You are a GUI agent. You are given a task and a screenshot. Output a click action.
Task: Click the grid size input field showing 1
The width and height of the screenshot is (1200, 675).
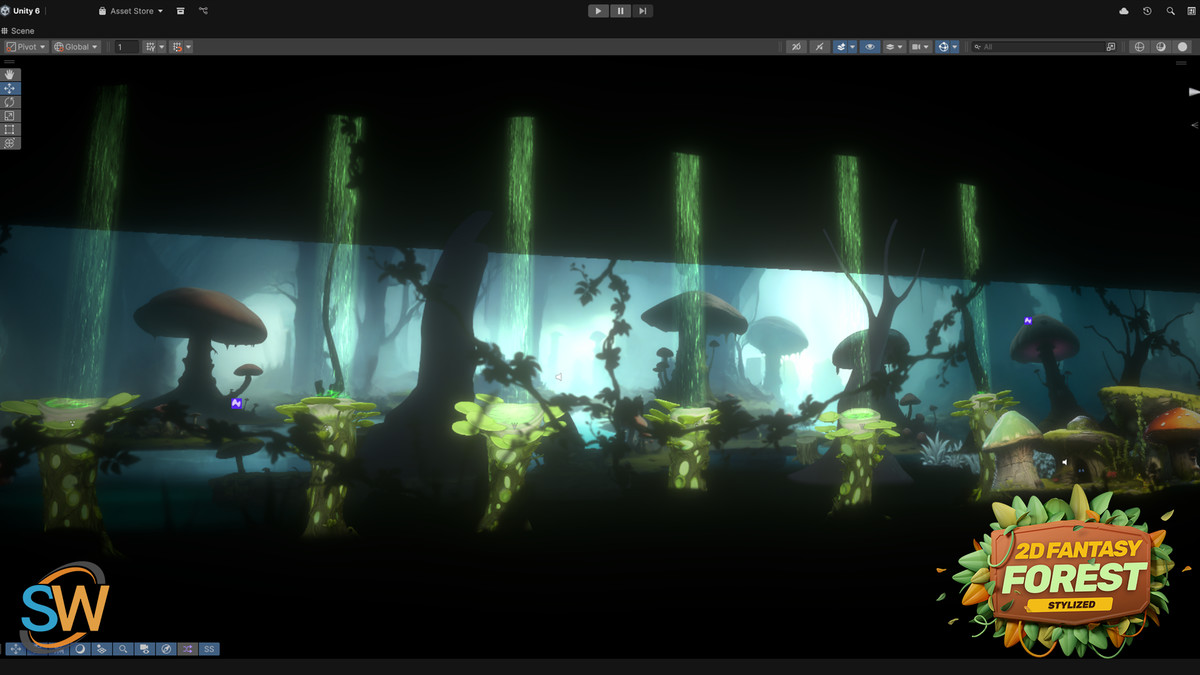click(x=126, y=46)
